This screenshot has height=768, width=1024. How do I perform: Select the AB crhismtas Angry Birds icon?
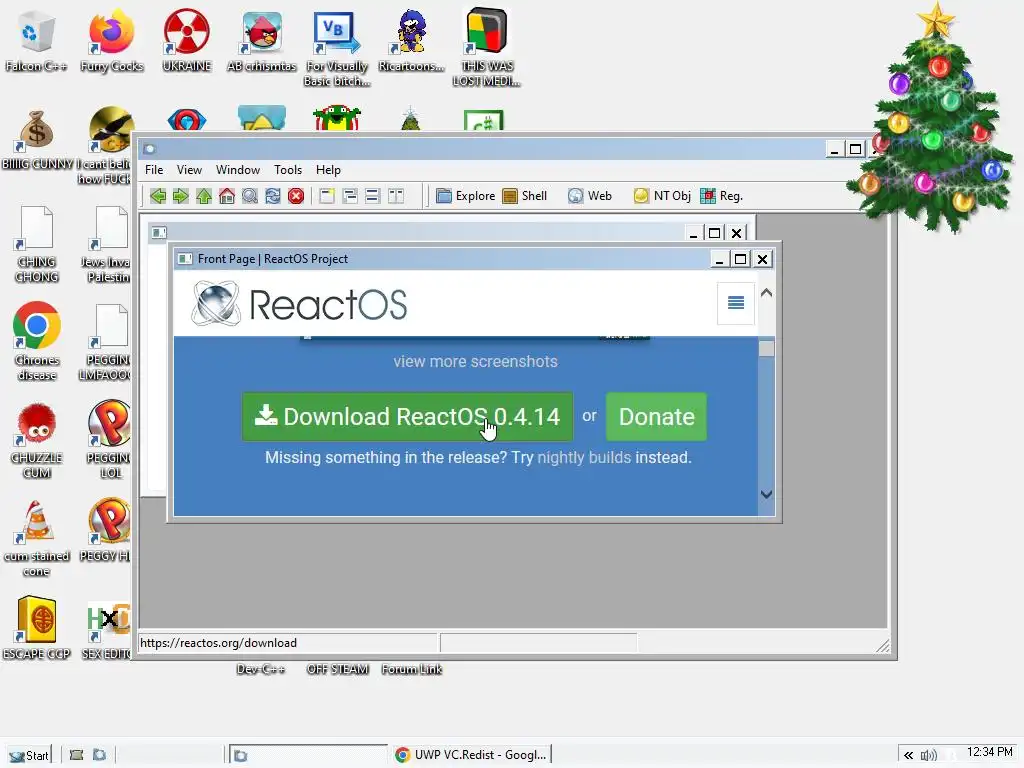tap(262, 40)
